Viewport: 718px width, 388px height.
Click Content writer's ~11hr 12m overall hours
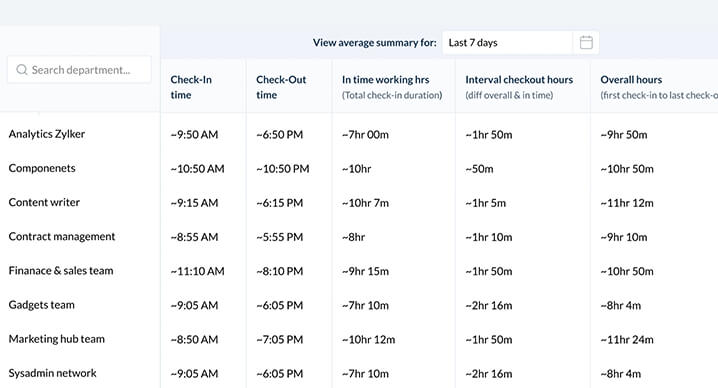coord(627,203)
